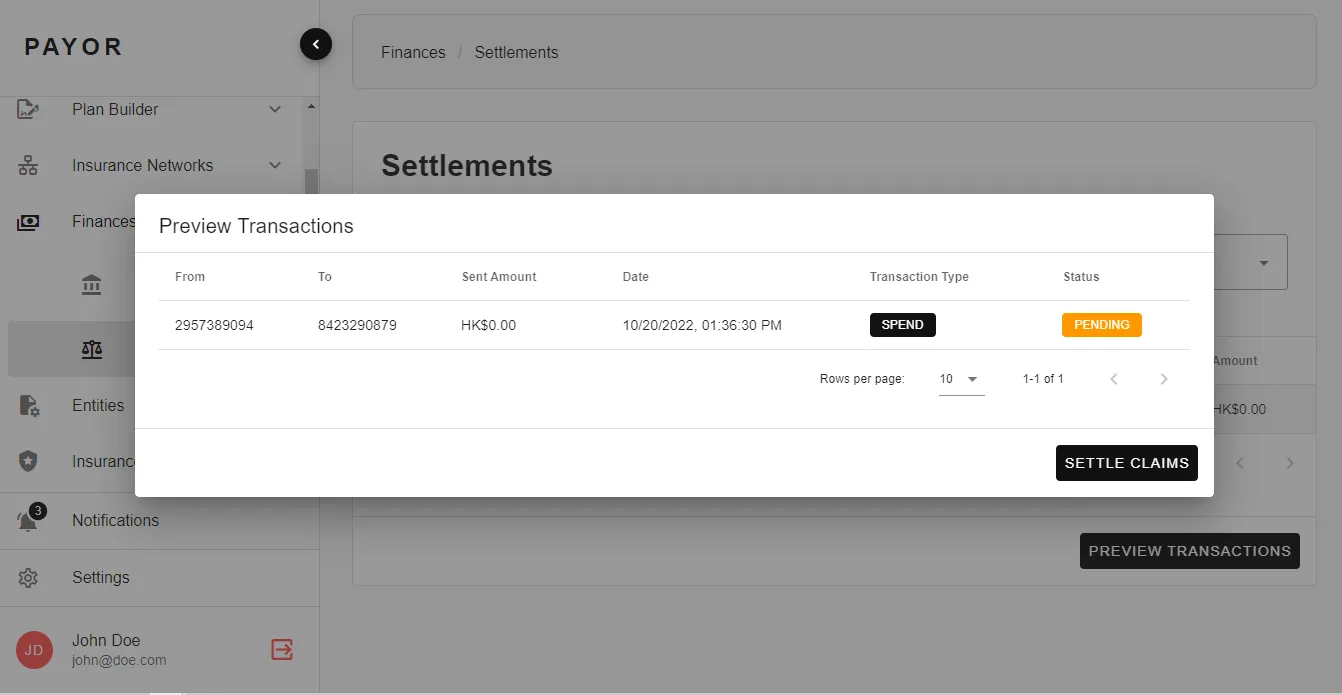The image size is (1342, 695).
Task: Collapse the sidebar with the arrow button
Action: point(315,44)
